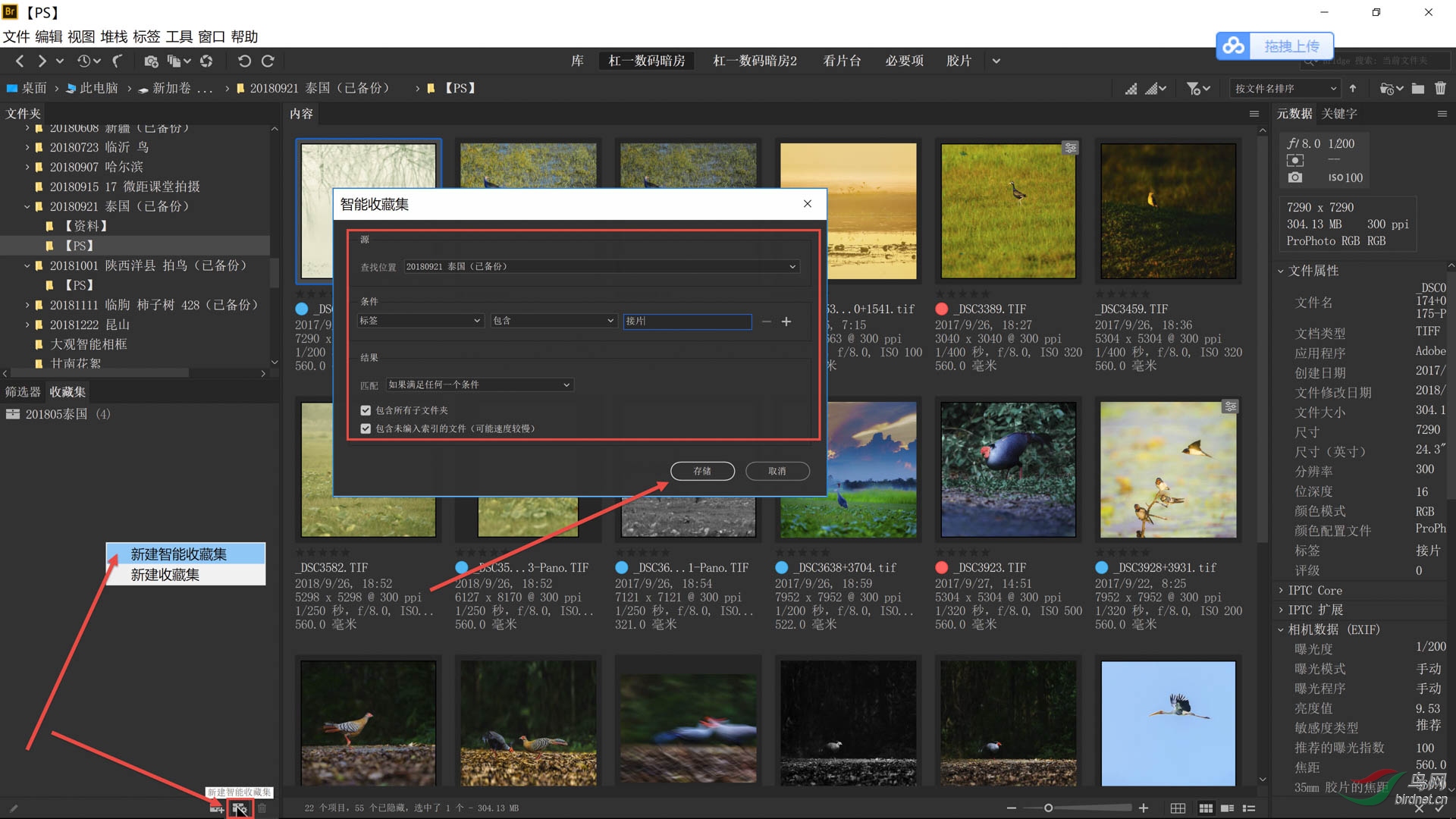Toggle 包含未编入索引的文件 checkbox
The width and height of the screenshot is (1456, 819).
click(366, 428)
